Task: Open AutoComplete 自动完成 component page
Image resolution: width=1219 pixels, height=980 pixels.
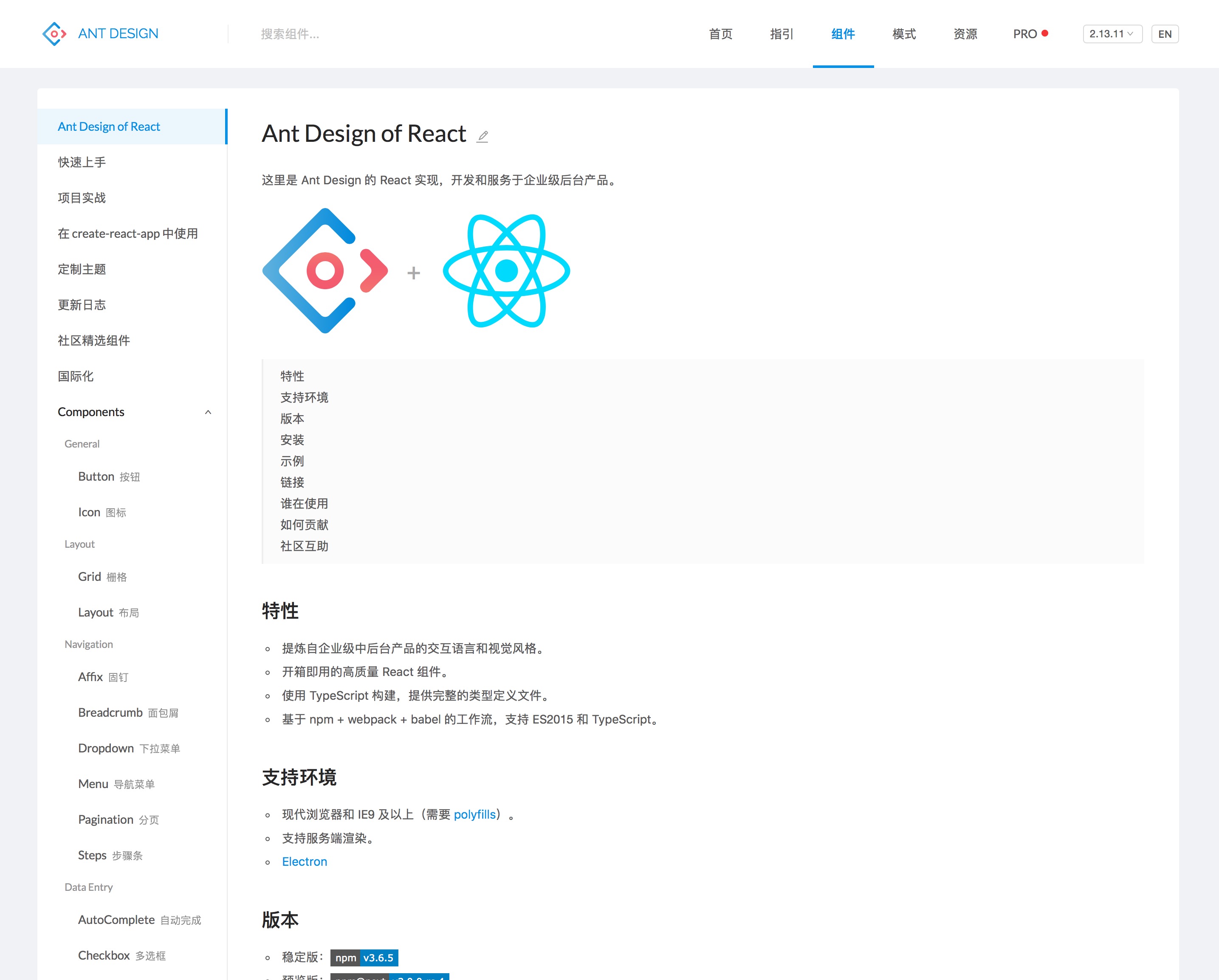Action: (x=132, y=920)
